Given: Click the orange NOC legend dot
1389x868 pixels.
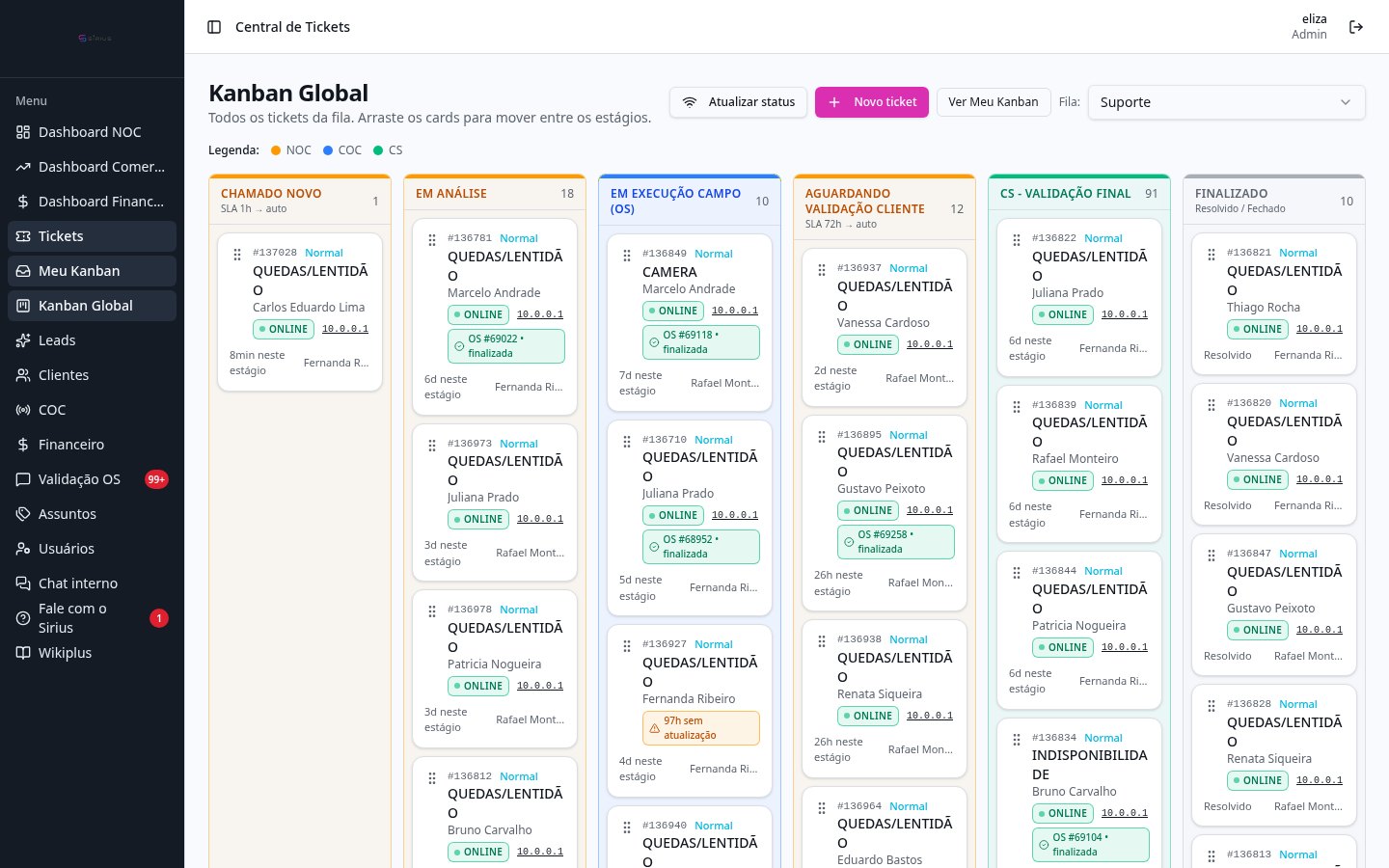Looking at the screenshot, I should point(276,150).
